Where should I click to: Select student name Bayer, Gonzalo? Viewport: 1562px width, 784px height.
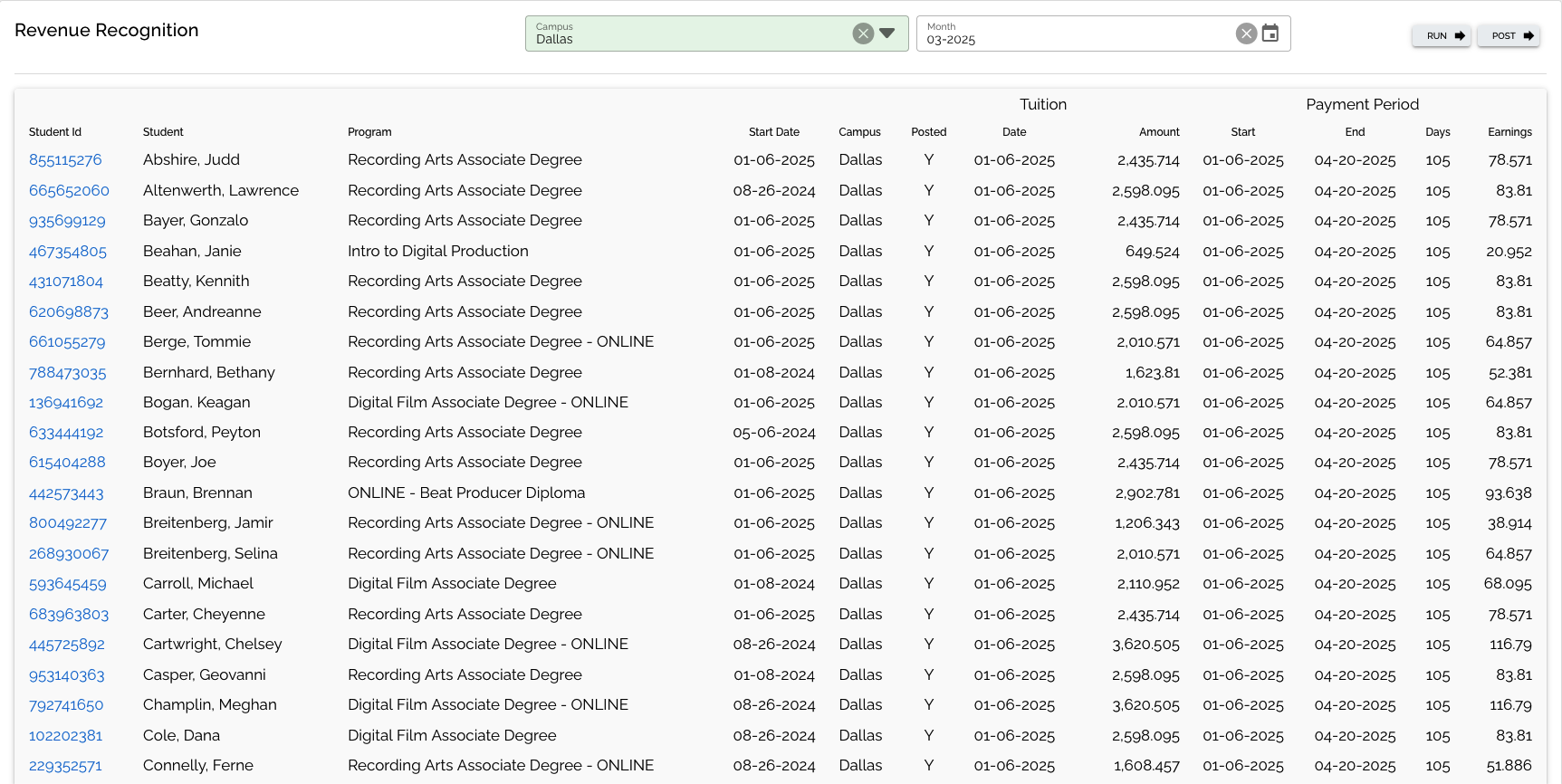pos(196,221)
